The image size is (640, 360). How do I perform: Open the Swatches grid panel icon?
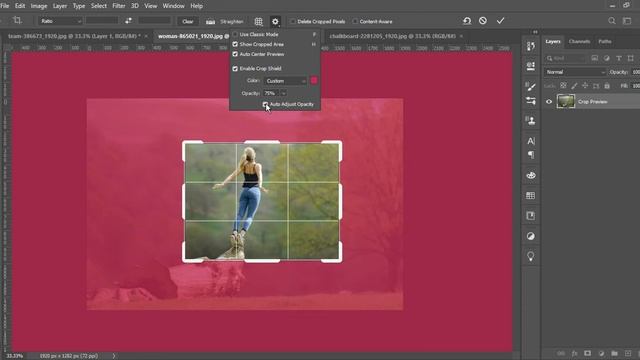pos(531,196)
